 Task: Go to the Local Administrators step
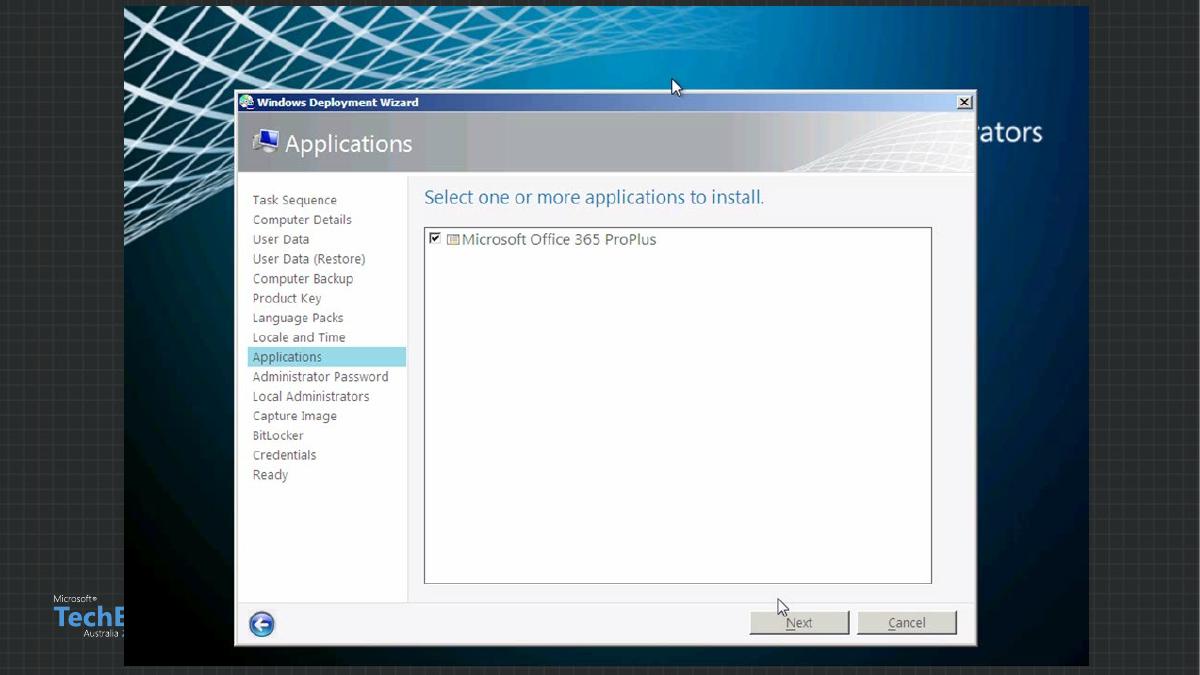[311, 397]
